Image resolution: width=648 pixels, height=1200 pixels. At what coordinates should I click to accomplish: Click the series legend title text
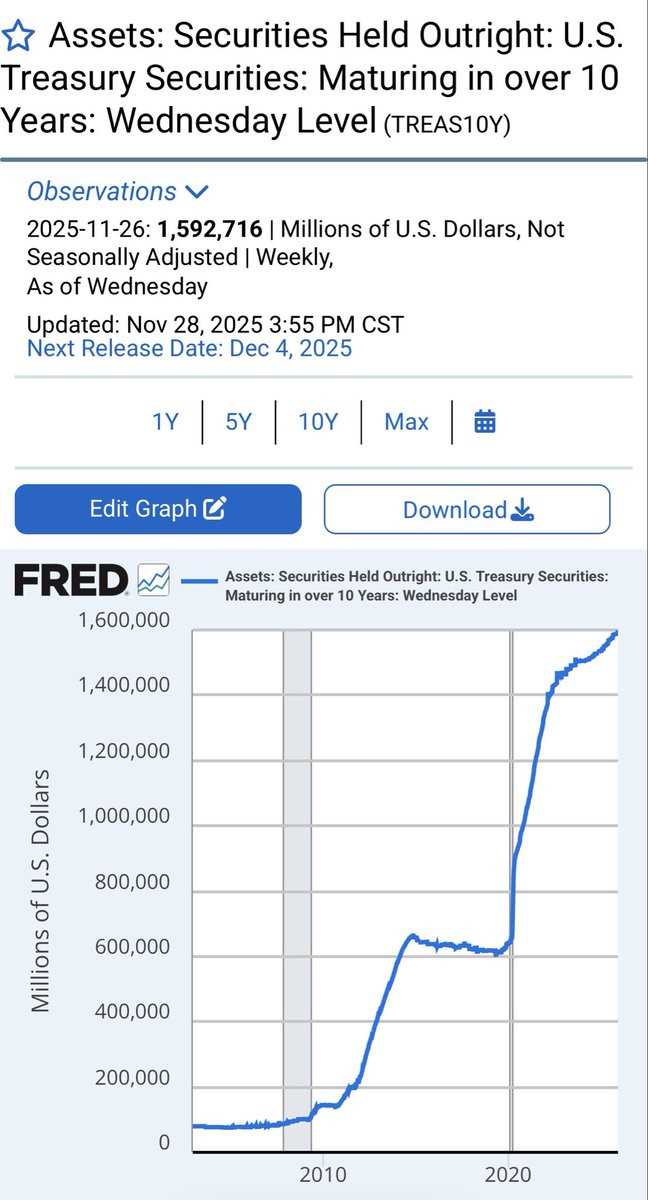(416, 586)
